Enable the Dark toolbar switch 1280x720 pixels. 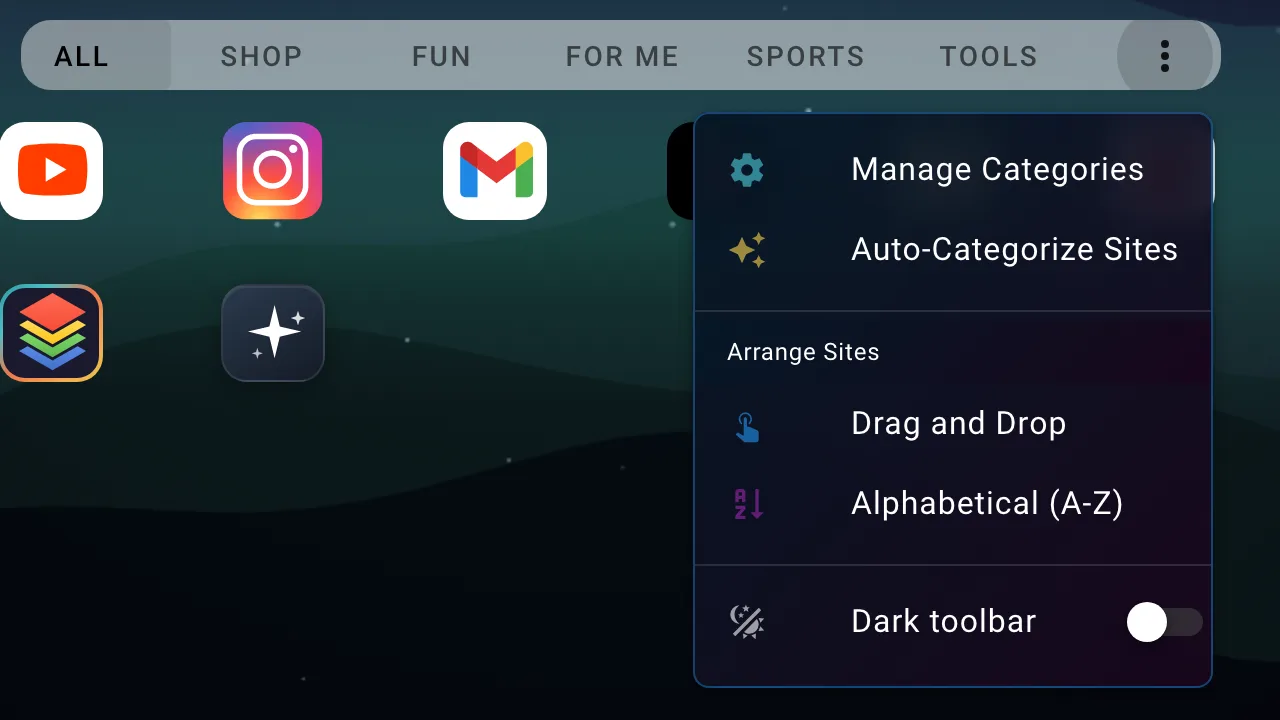[1164, 622]
